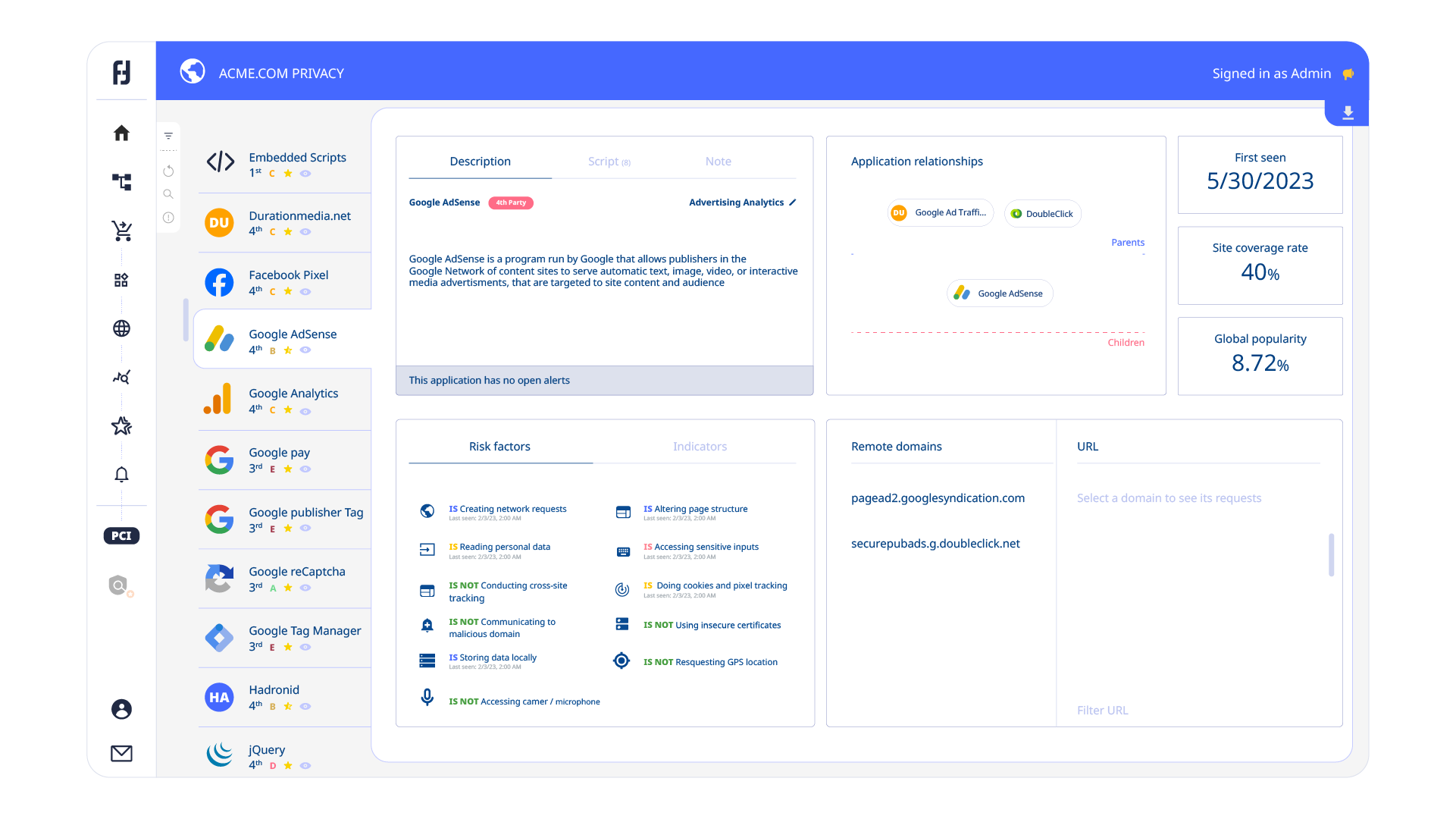Screen dimensions: 1456x819
Task: Click the edit pencil next to Advertising Analytics
Action: [793, 202]
